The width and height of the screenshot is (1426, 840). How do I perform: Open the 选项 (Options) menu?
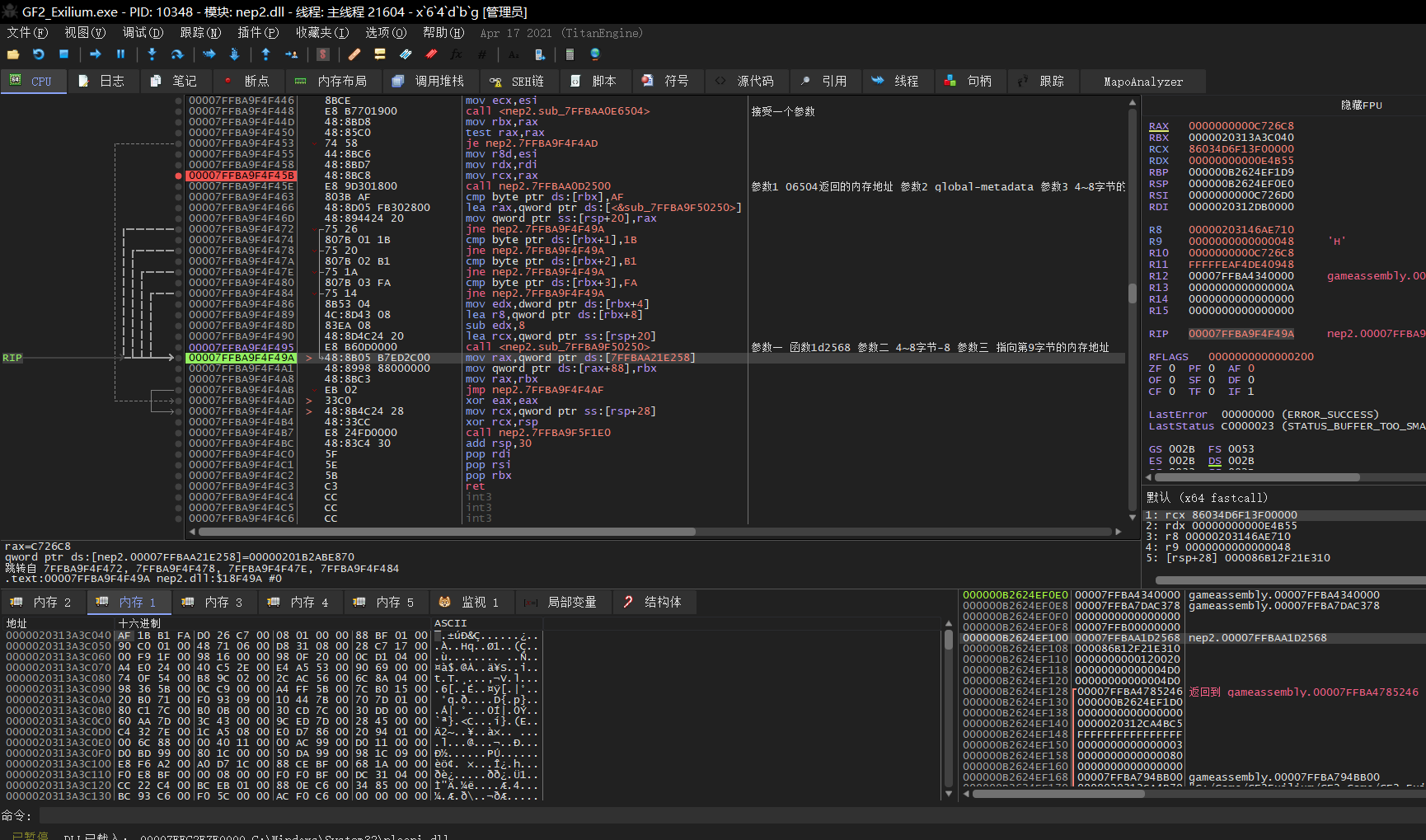click(386, 33)
